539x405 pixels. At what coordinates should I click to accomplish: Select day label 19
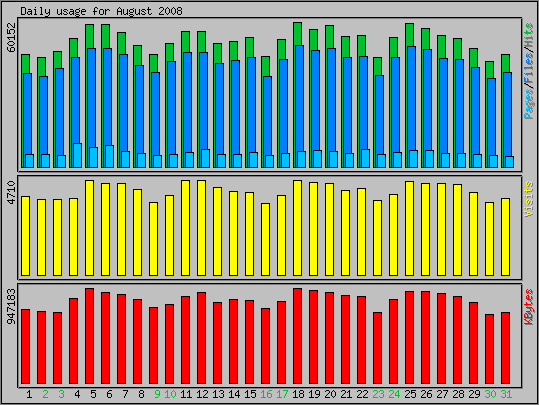(314, 394)
